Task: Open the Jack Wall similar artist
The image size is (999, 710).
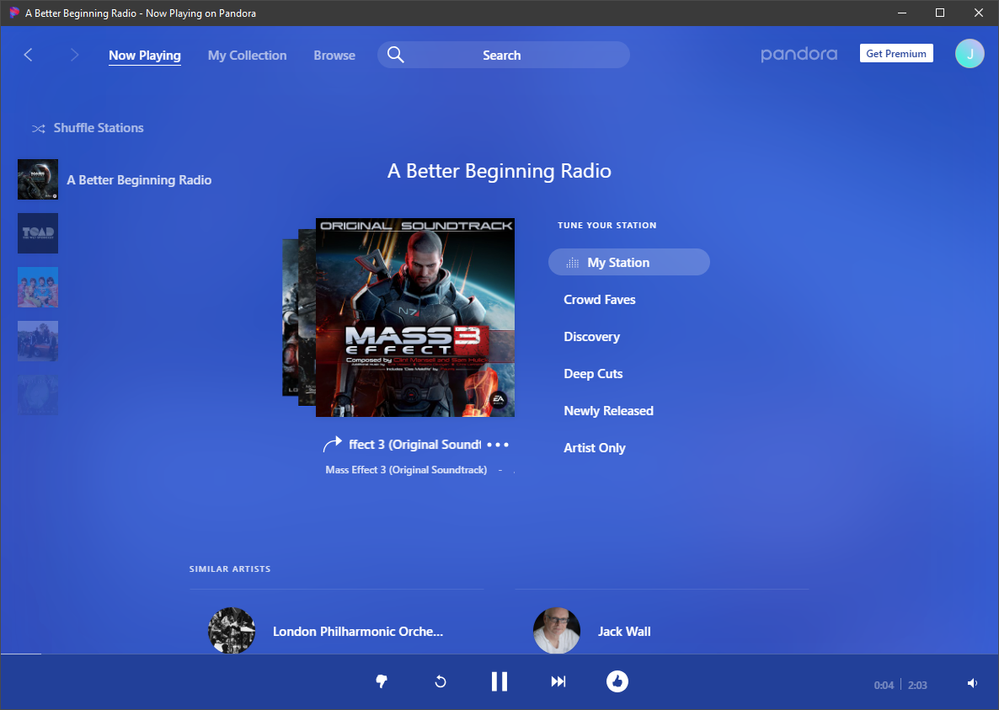Action: tap(624, 632)
